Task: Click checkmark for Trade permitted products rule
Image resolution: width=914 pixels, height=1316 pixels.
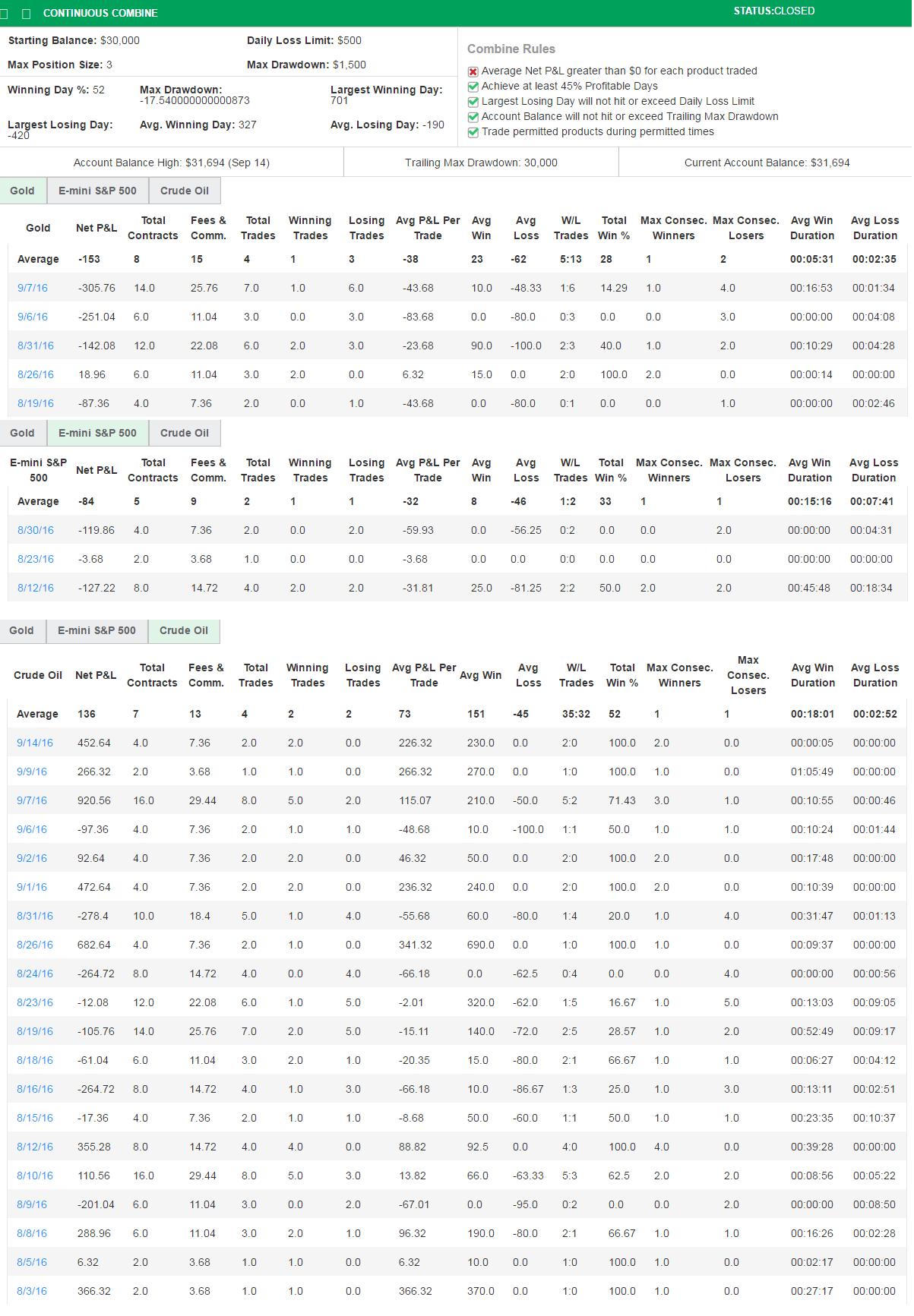Action: pyautogui.click(x=473, y=132)
